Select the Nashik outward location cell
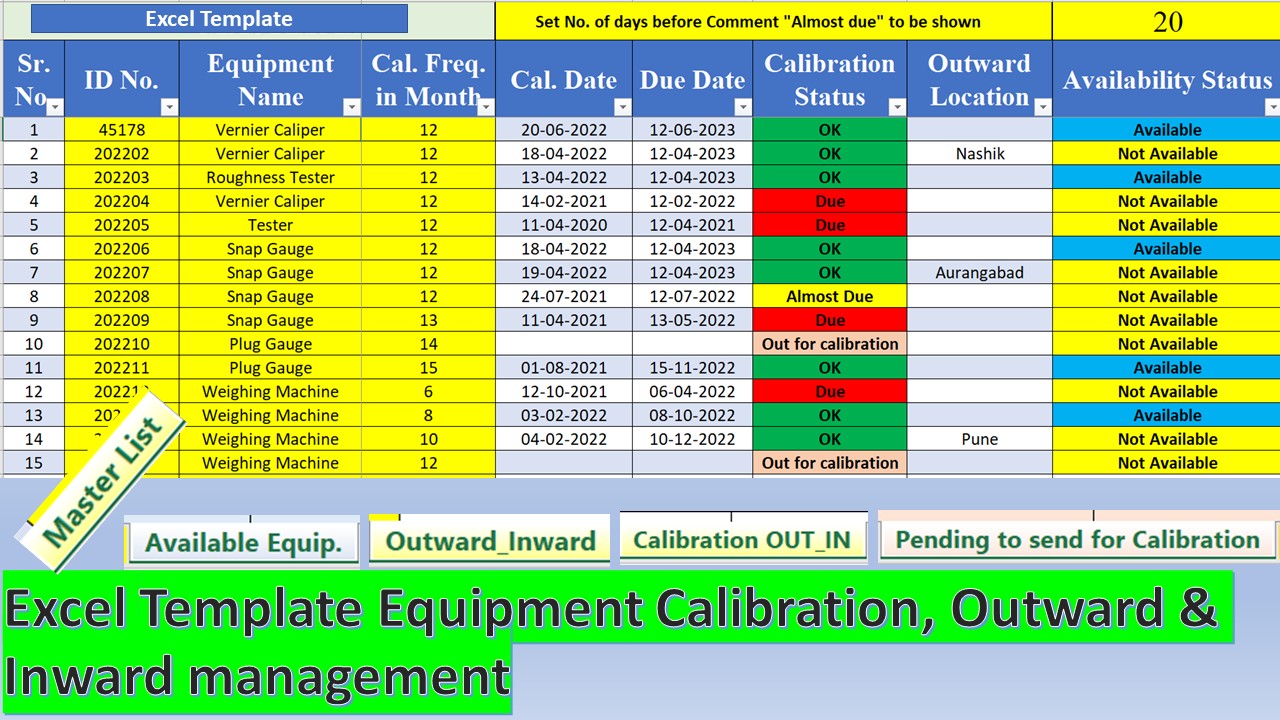This screenshot has width=1280, height=720. click(979, 153)
